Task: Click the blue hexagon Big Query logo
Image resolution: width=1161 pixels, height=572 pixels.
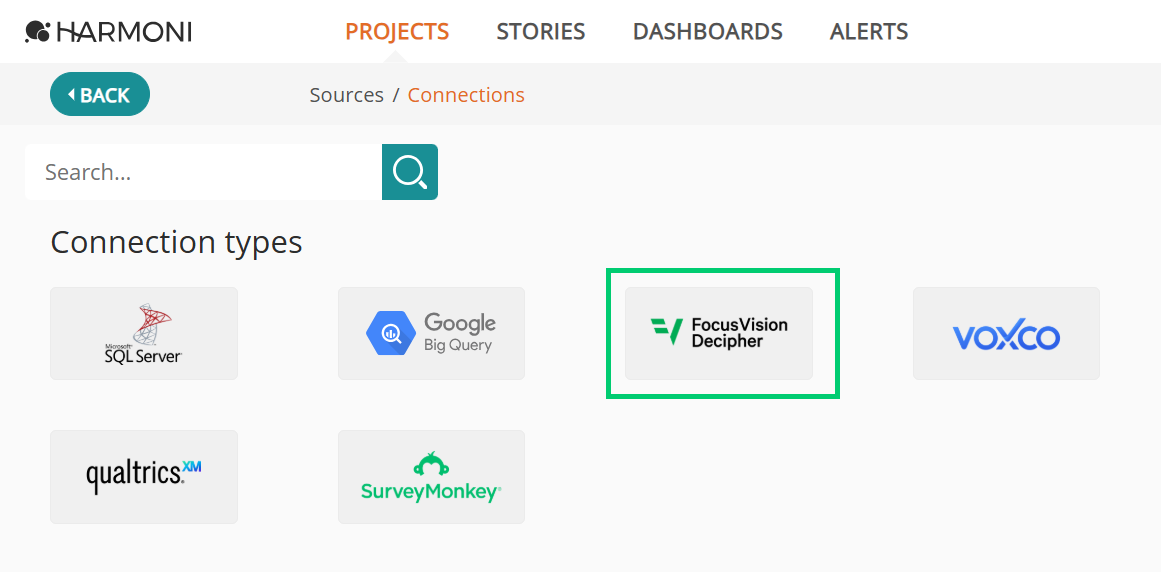Action: 391,333
